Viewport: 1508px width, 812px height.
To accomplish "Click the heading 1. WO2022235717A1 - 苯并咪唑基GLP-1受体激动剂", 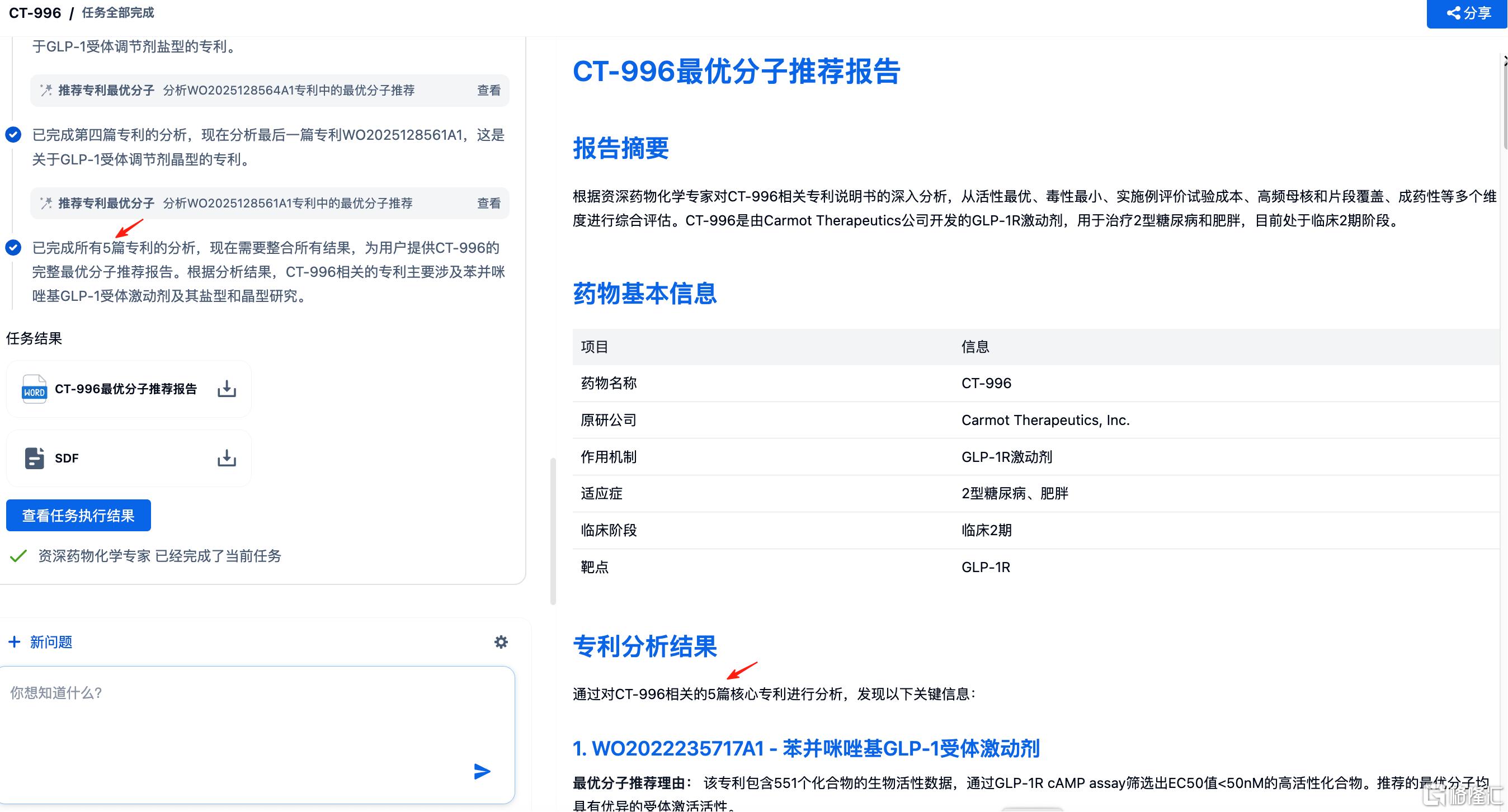I will point(806,749).
